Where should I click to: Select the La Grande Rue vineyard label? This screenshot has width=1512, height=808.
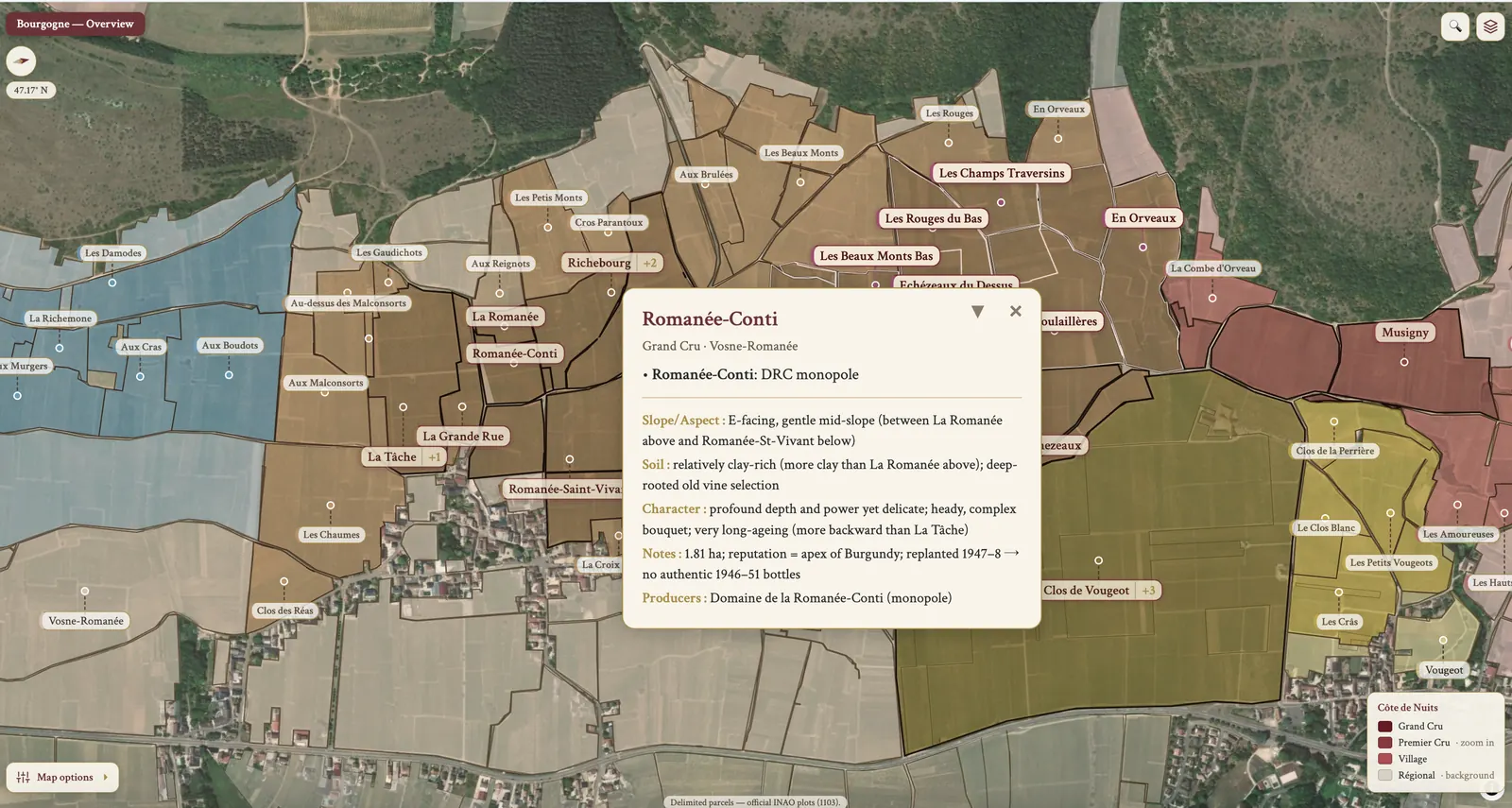[463, 436]
